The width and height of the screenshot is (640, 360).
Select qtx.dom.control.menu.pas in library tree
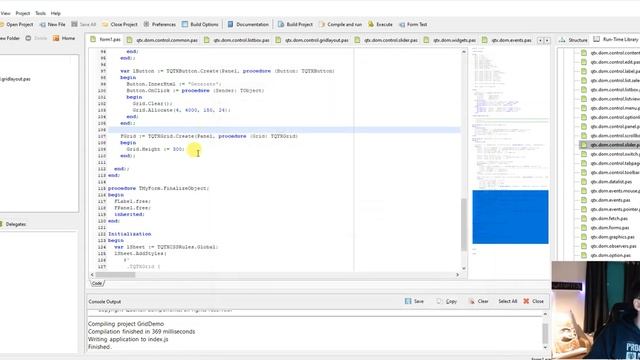pos(610,108)
